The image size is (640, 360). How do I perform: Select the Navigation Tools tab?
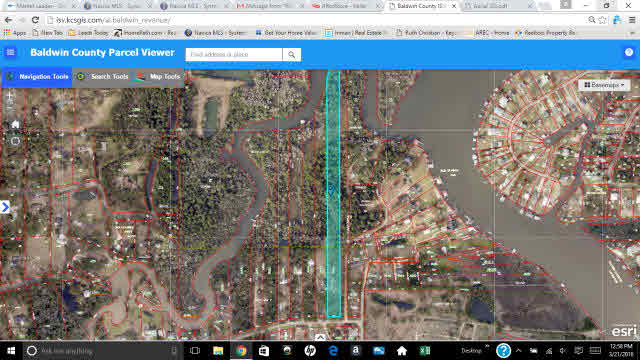37,77
